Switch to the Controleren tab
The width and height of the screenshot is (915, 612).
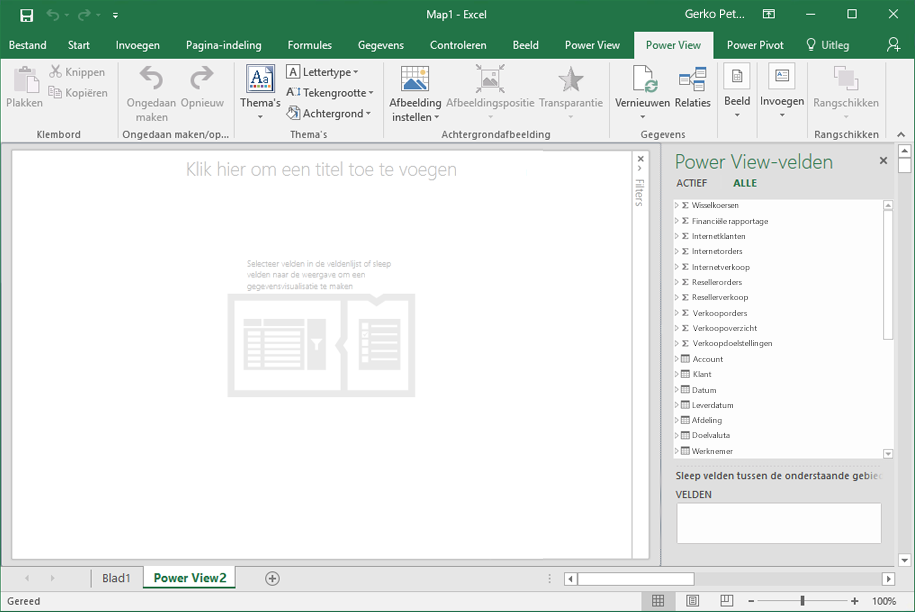coord(458,45)
